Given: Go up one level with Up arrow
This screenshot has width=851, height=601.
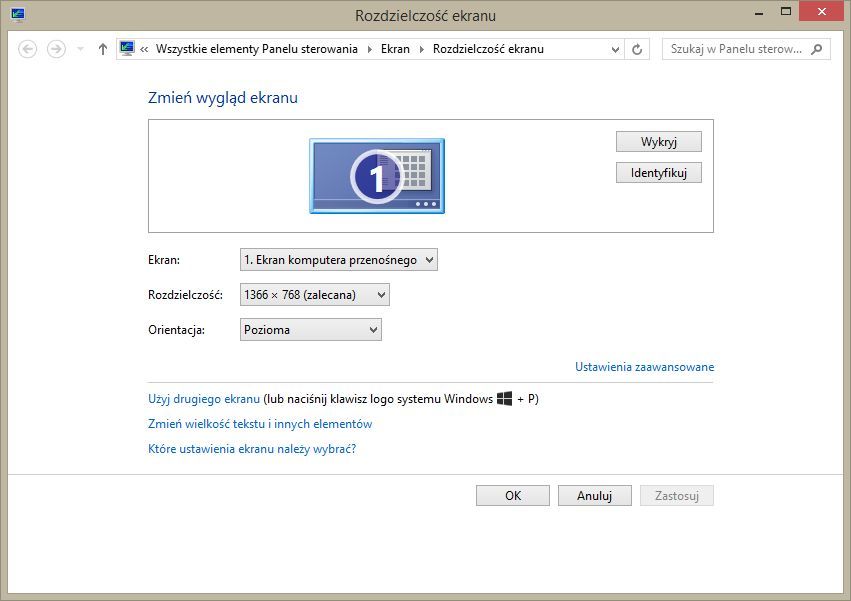Looking at the screenshot, I should (x=103, y=49).
